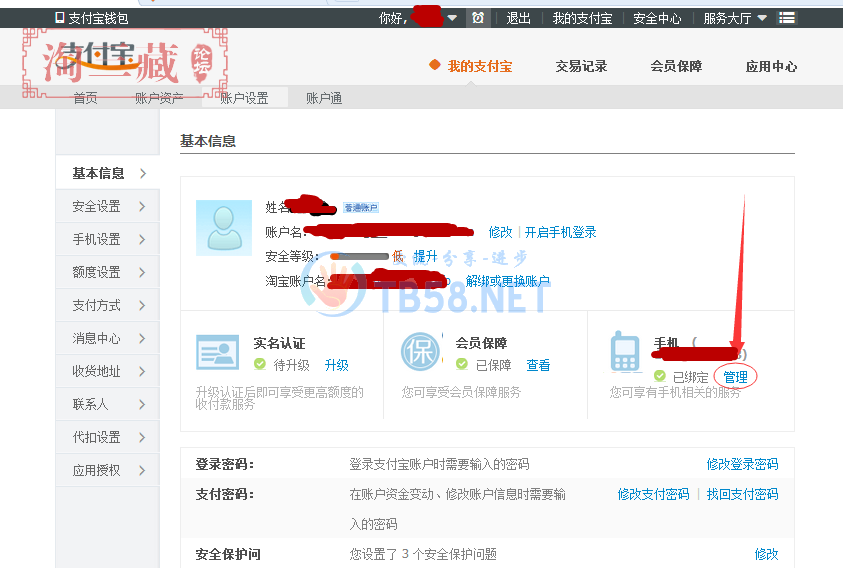Expand the 服务大厅 dropdown
Image resolution: width=843 pixels, height=568 pixels.
762,18
